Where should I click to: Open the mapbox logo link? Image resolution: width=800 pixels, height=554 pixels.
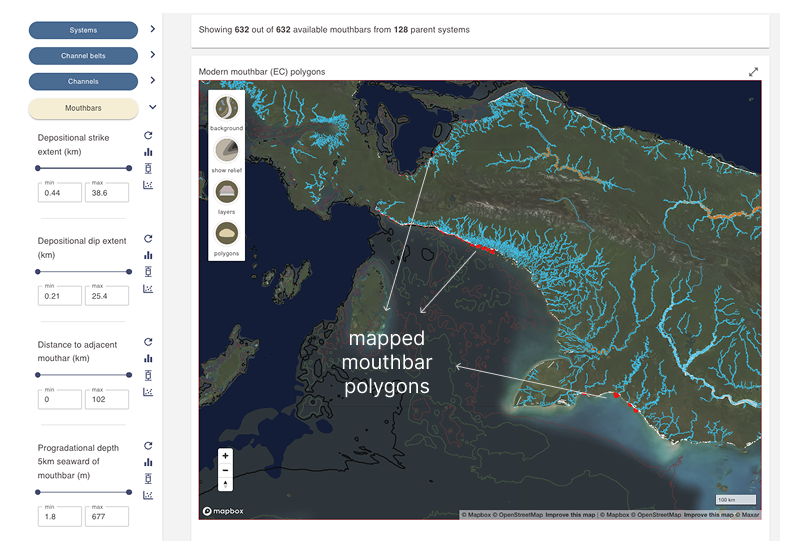[223, 511]
